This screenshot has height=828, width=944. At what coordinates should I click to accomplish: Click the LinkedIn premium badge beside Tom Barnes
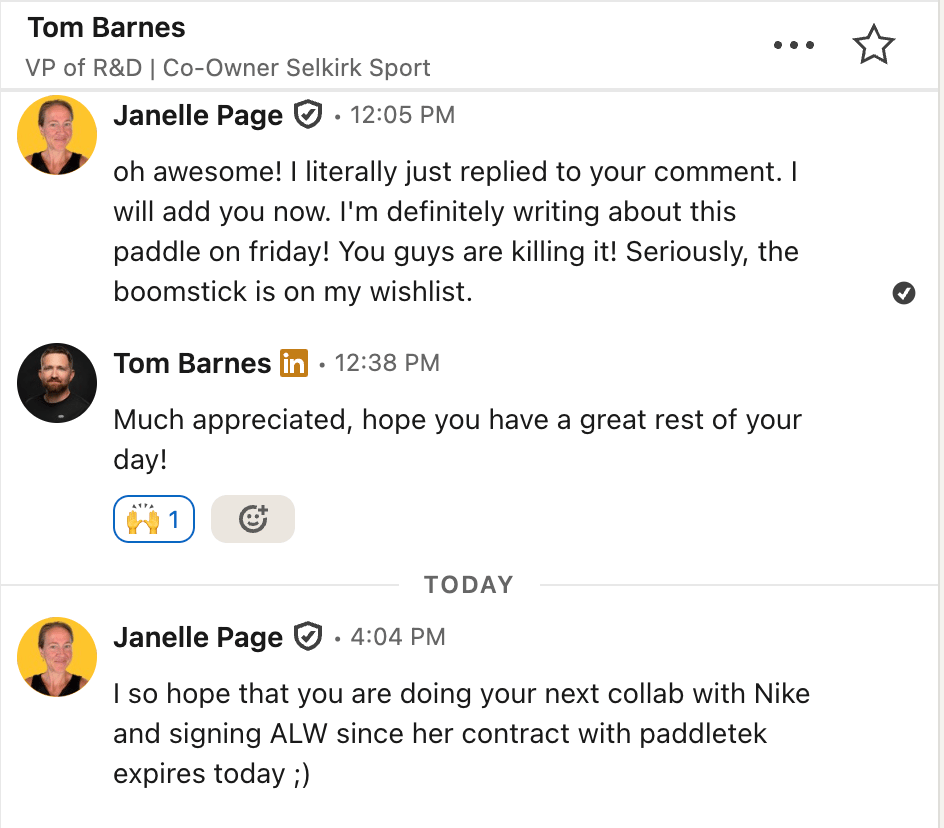(x=294, y=363)
